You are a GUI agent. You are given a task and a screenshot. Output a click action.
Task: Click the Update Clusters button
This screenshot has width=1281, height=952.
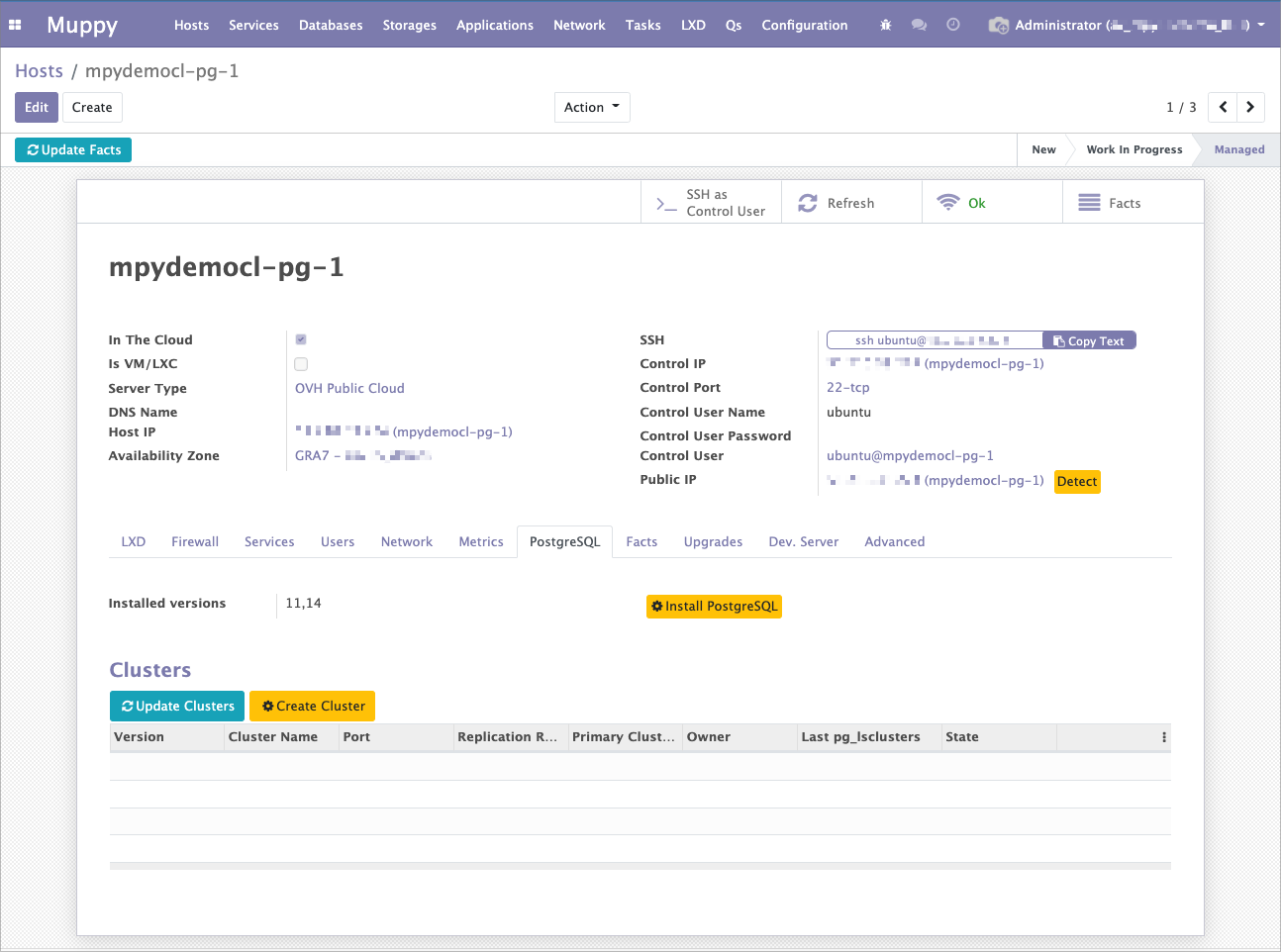coord(177,706)
